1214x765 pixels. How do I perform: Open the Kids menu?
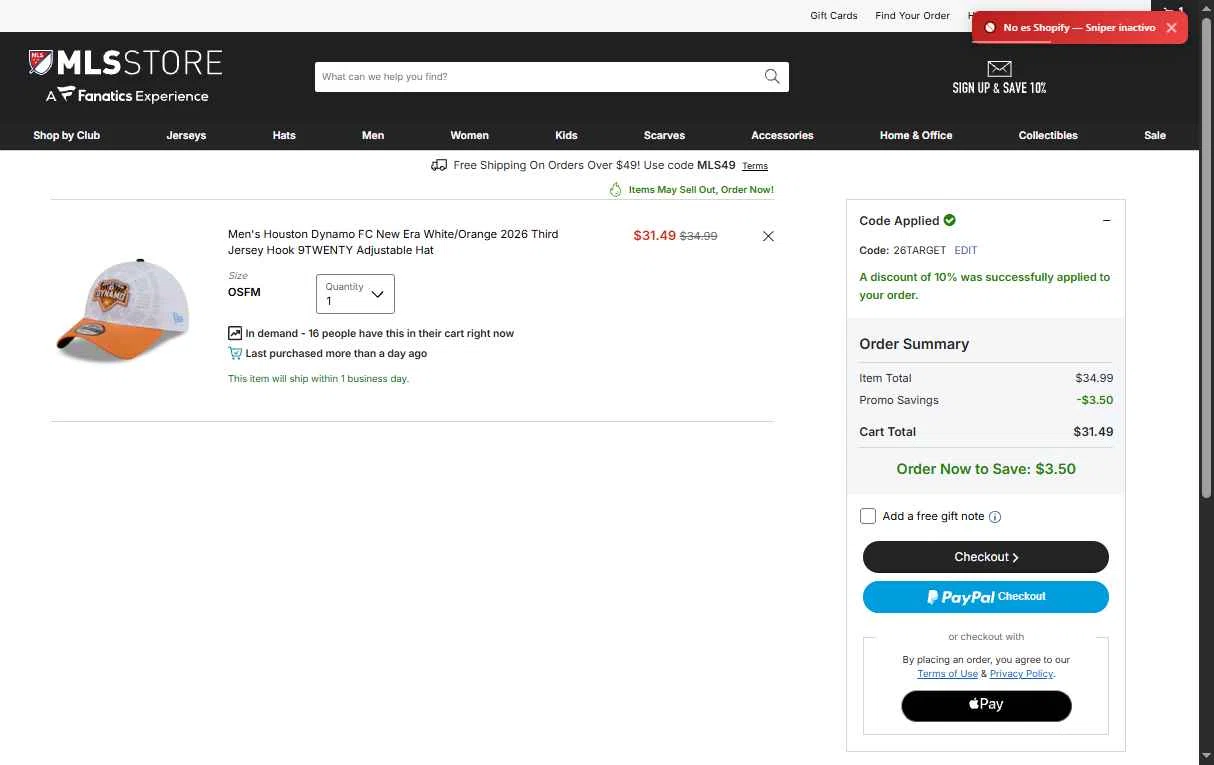(566, 135)
